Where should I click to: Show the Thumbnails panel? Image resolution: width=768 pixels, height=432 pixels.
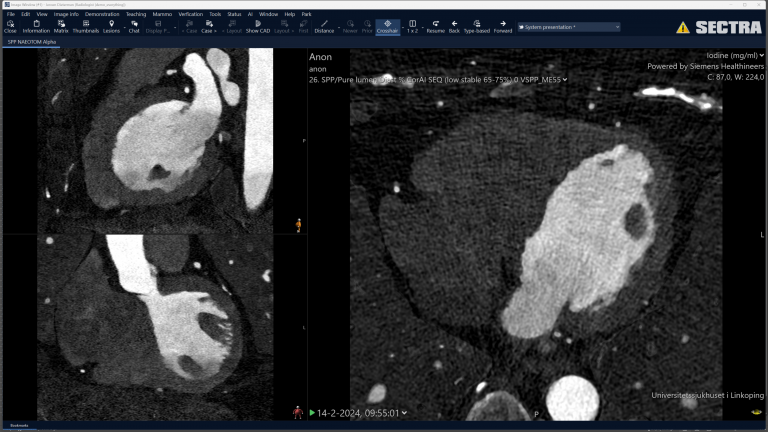pos(86,26)
